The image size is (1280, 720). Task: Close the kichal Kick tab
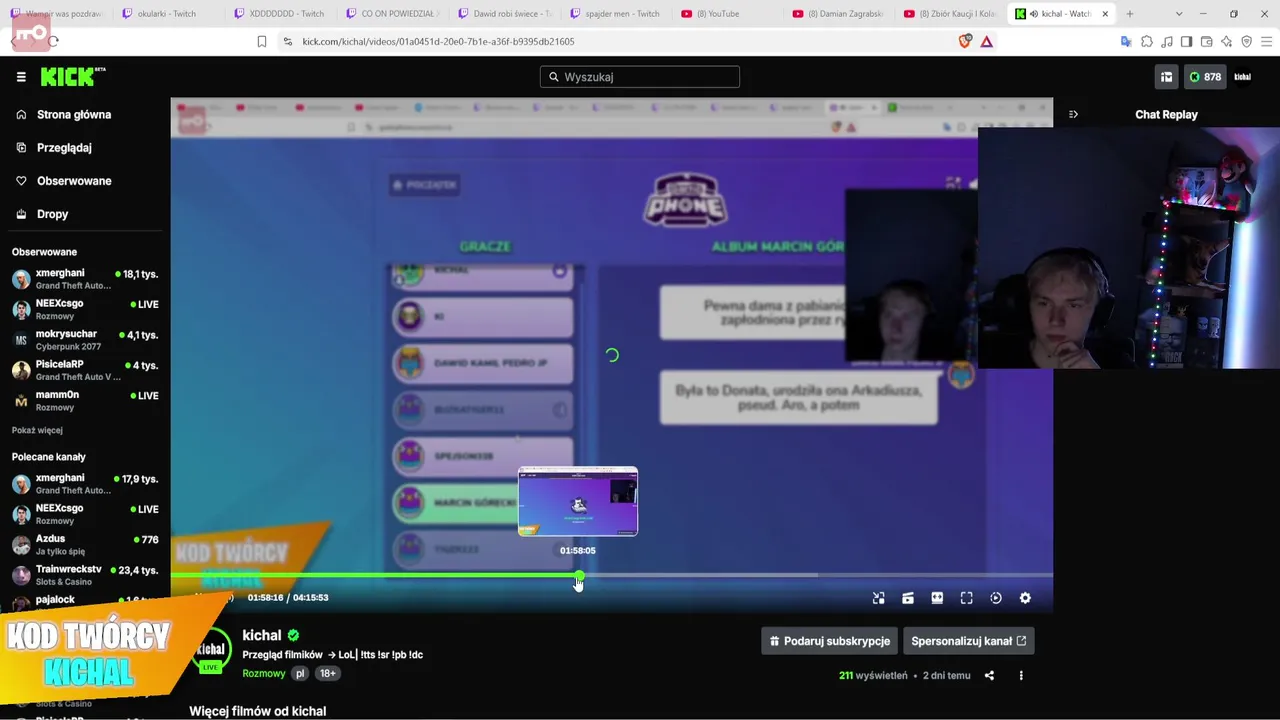(1105, 14)
